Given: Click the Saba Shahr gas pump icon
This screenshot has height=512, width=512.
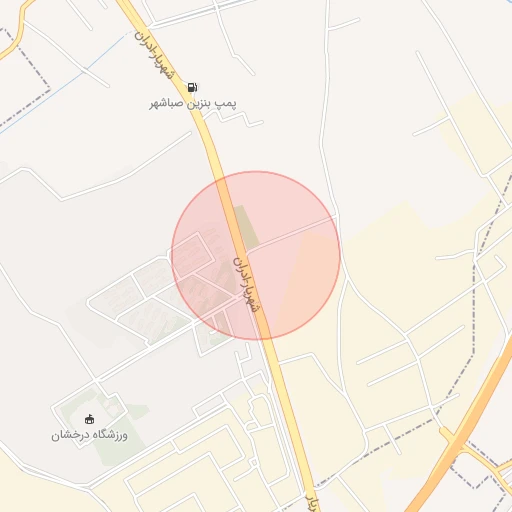Looking at the screenshot, I should point(192,87).
